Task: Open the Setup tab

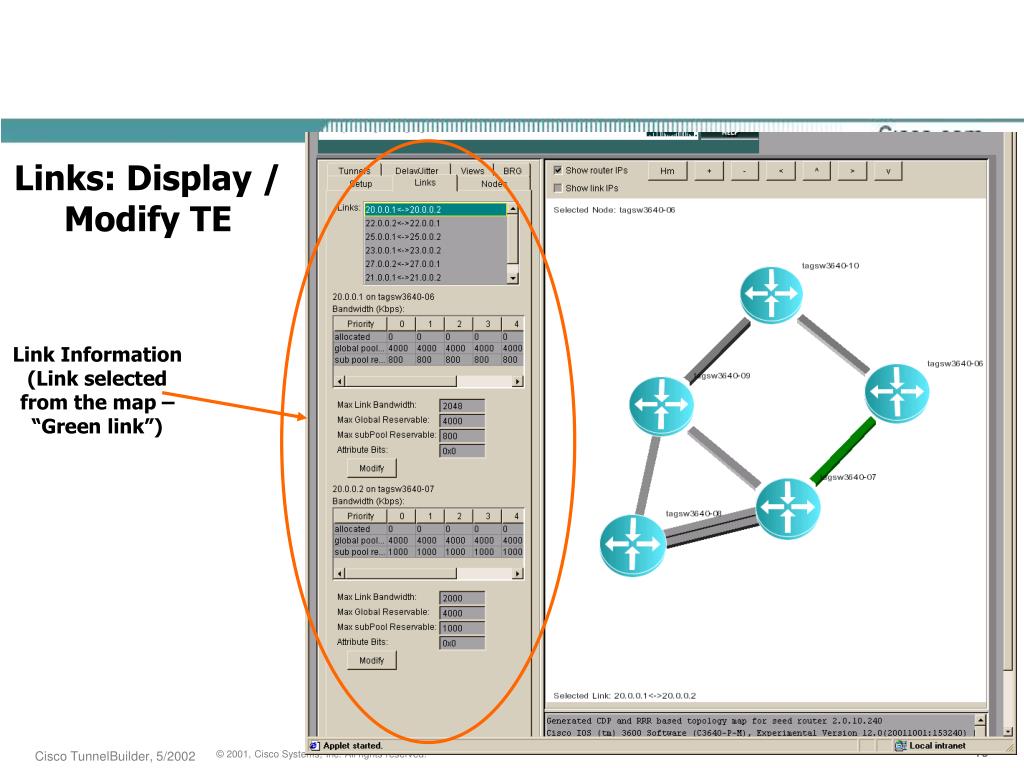Action: click(360, 184)
